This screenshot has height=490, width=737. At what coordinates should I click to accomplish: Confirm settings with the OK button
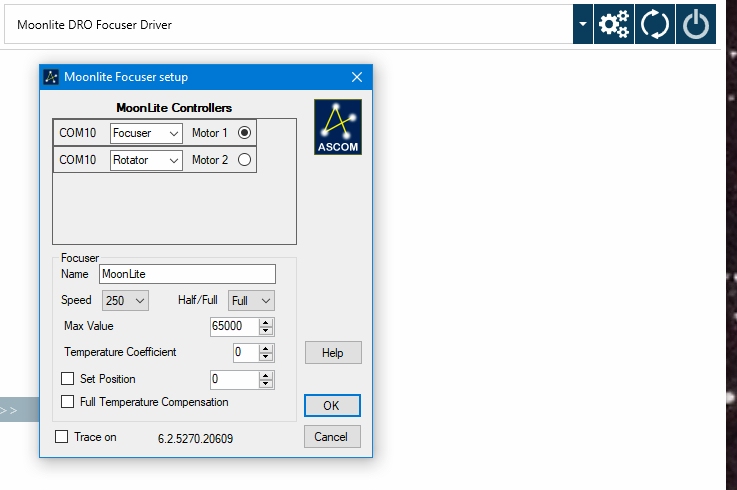[332, 405]
